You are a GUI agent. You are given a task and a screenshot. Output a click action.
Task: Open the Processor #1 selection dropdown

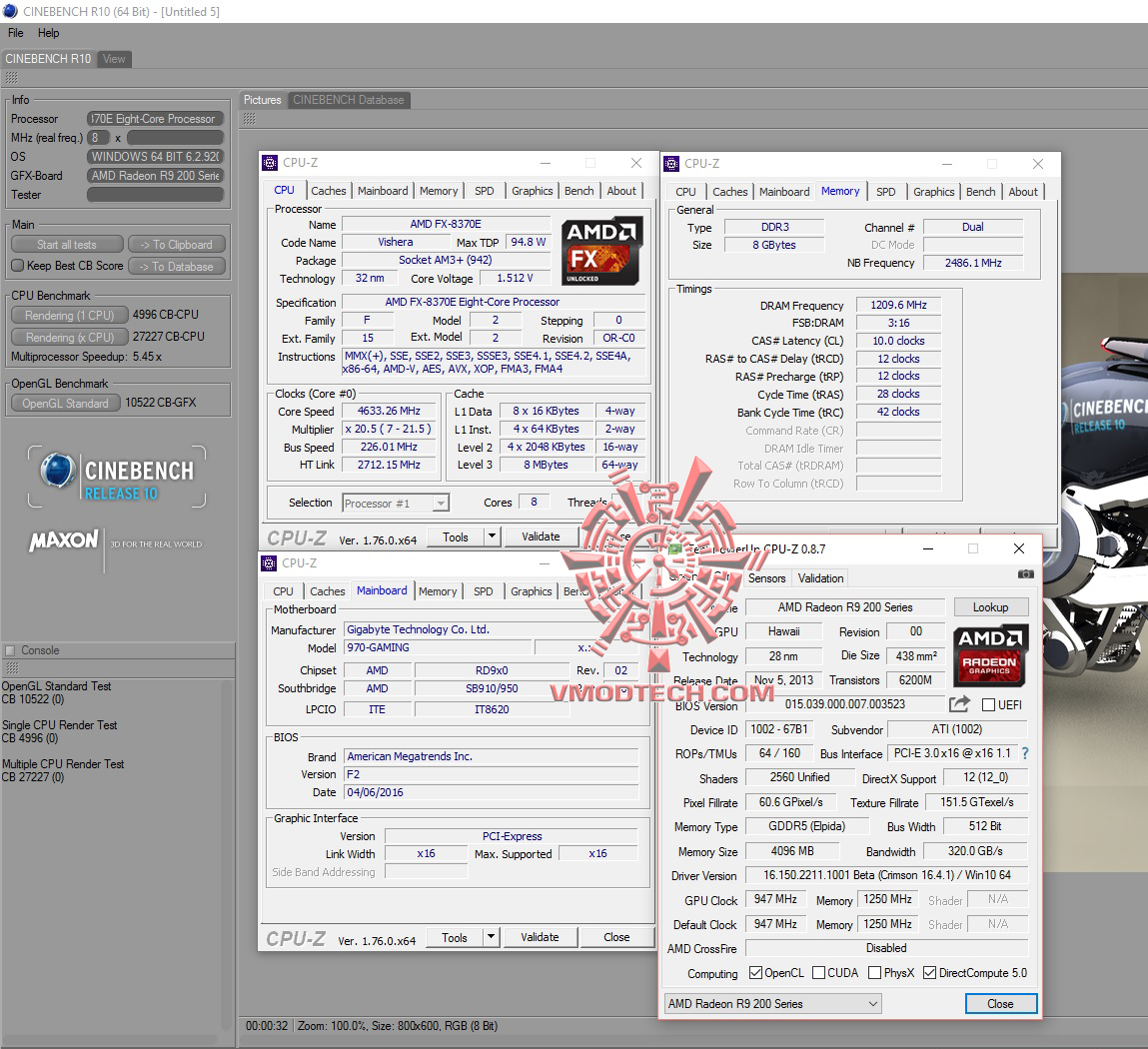click(396, 503)
